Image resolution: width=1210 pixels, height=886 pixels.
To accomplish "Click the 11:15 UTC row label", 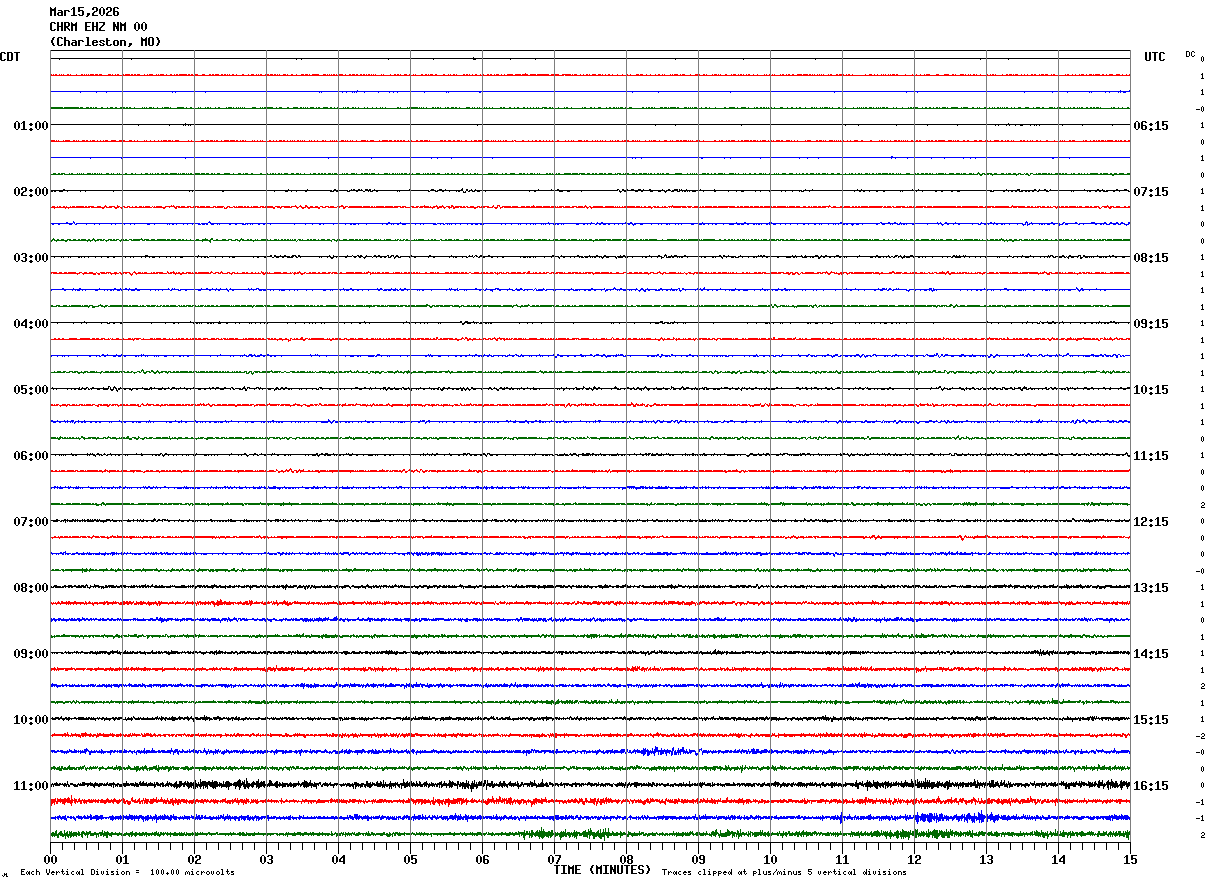I will [x=1150, y=456].
